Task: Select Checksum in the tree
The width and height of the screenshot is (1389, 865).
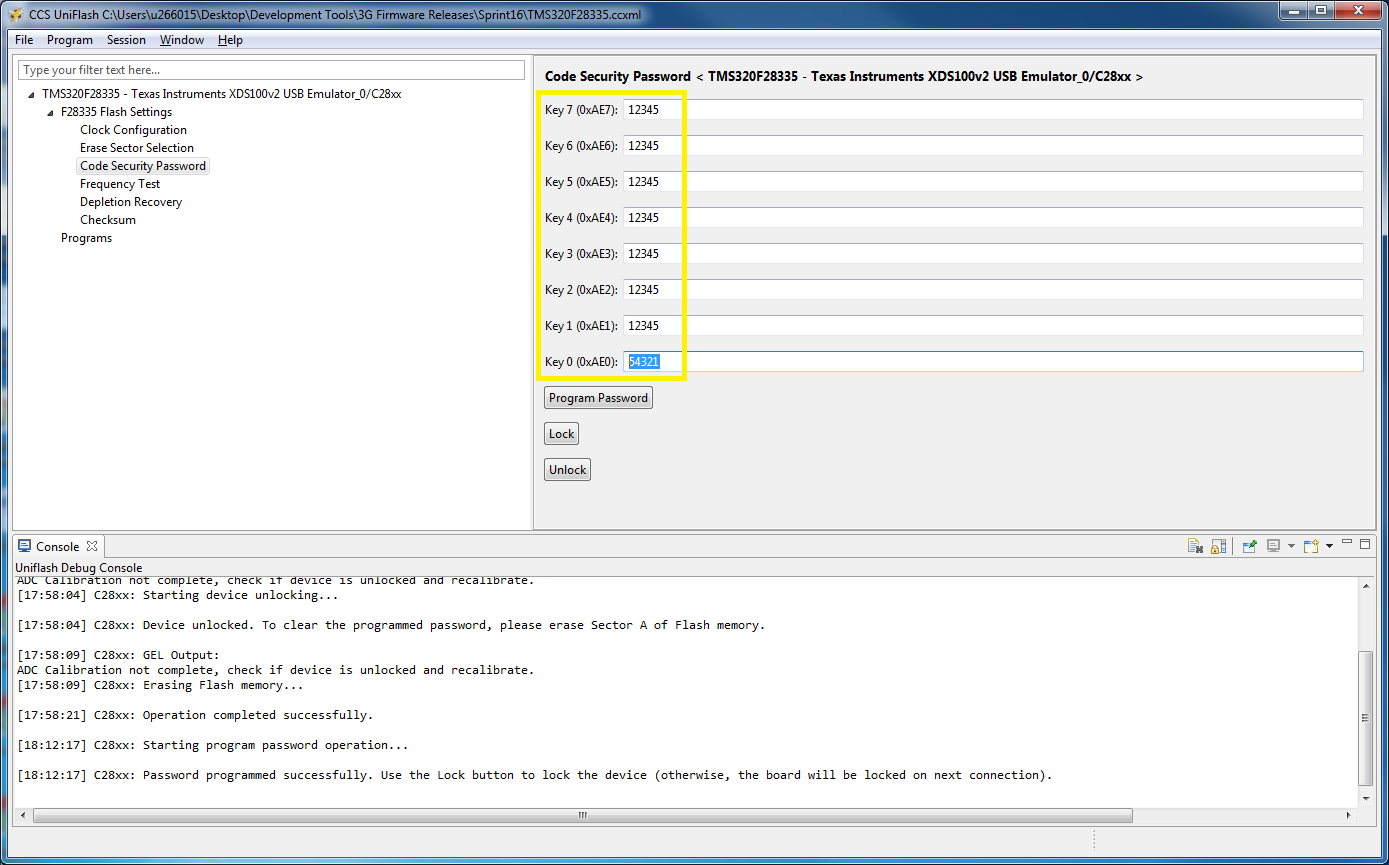Action: pyautogui.click(x=108, y=220)
